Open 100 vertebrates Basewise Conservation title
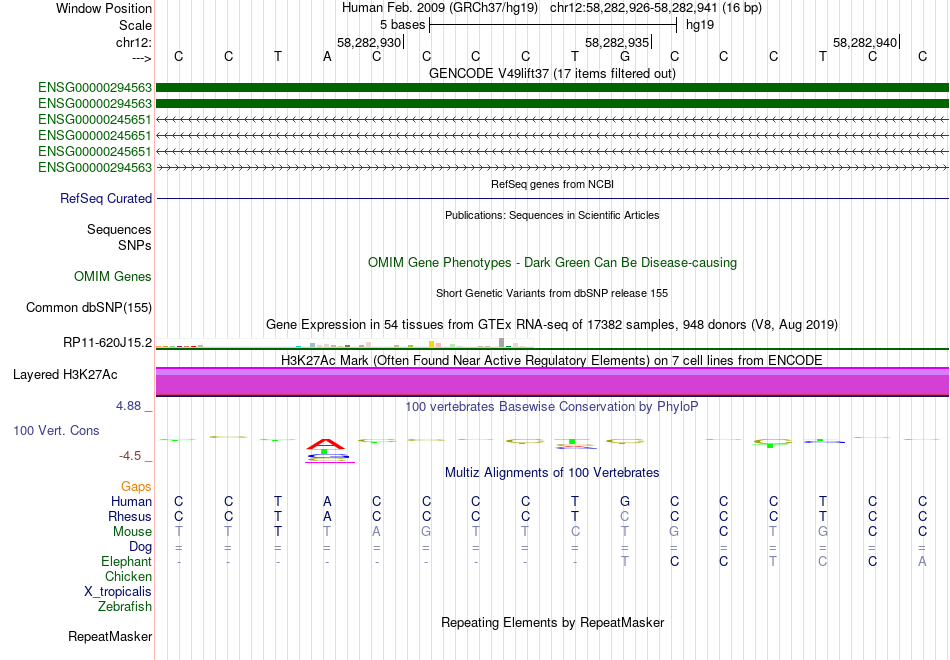 click(552, 407)
